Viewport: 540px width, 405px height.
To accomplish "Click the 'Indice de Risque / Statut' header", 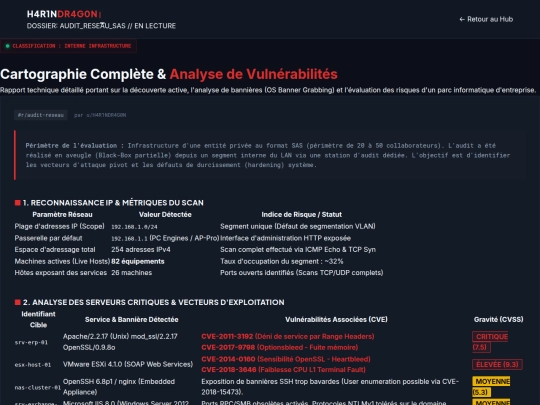I will [302, 215].
